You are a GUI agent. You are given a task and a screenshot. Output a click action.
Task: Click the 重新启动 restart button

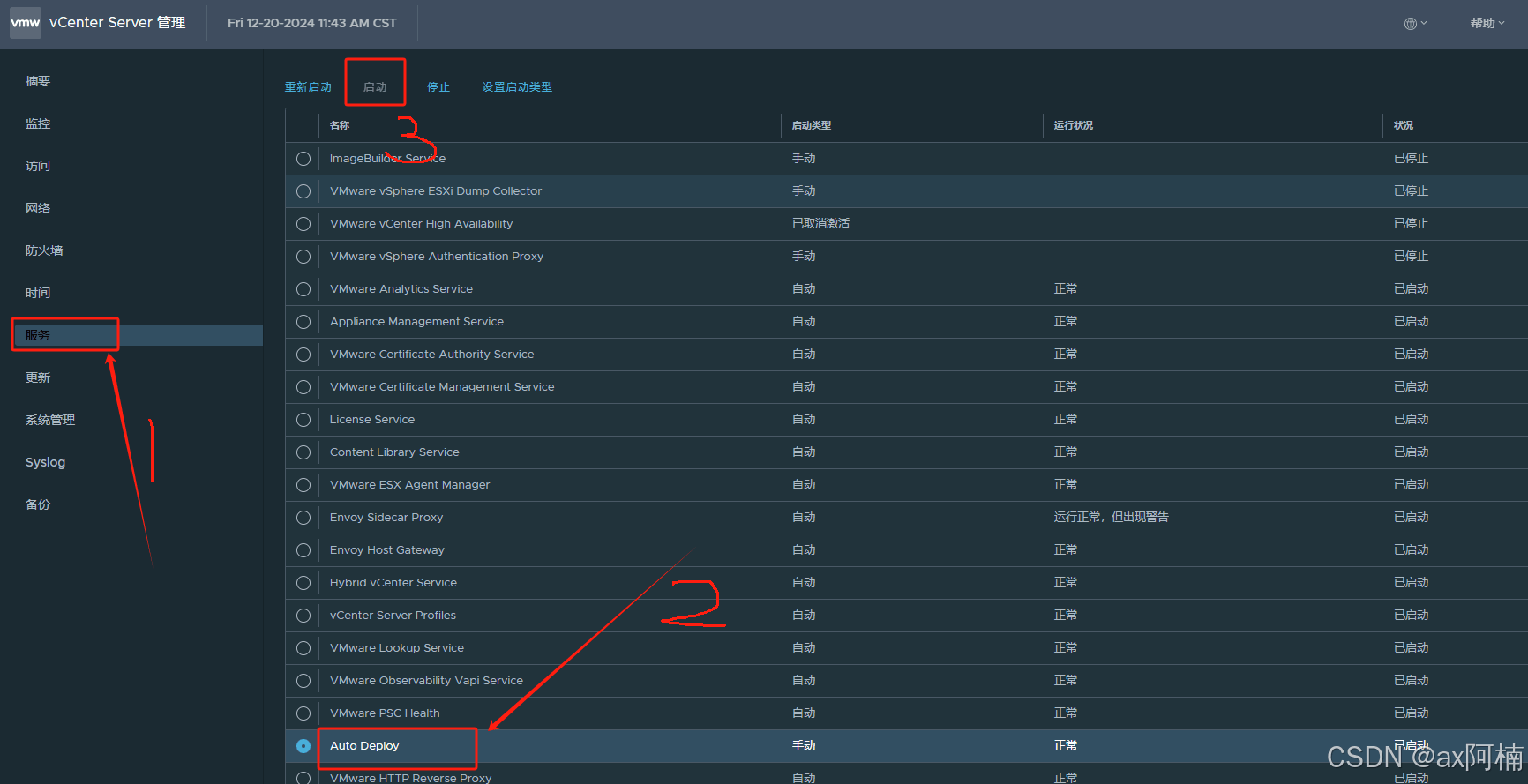308,87
